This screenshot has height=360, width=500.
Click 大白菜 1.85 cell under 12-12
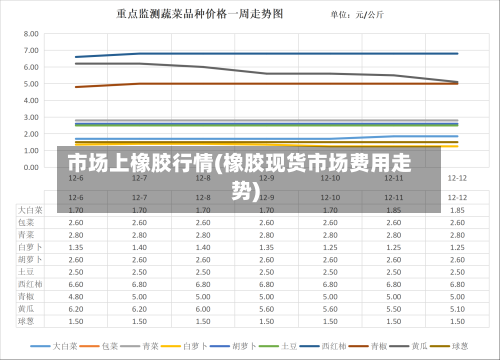457,211
